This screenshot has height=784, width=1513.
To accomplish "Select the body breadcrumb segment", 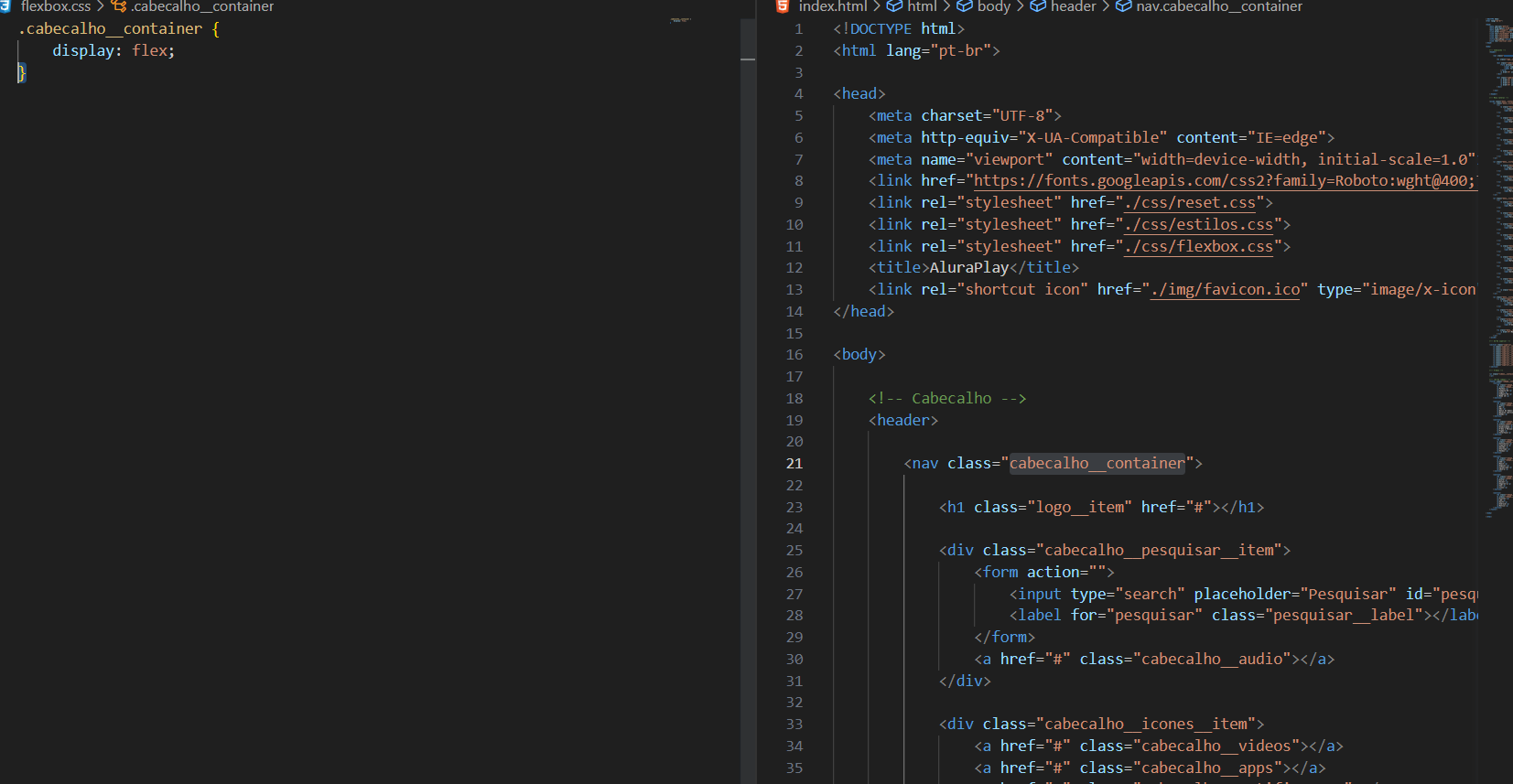I will click(994, 5).
